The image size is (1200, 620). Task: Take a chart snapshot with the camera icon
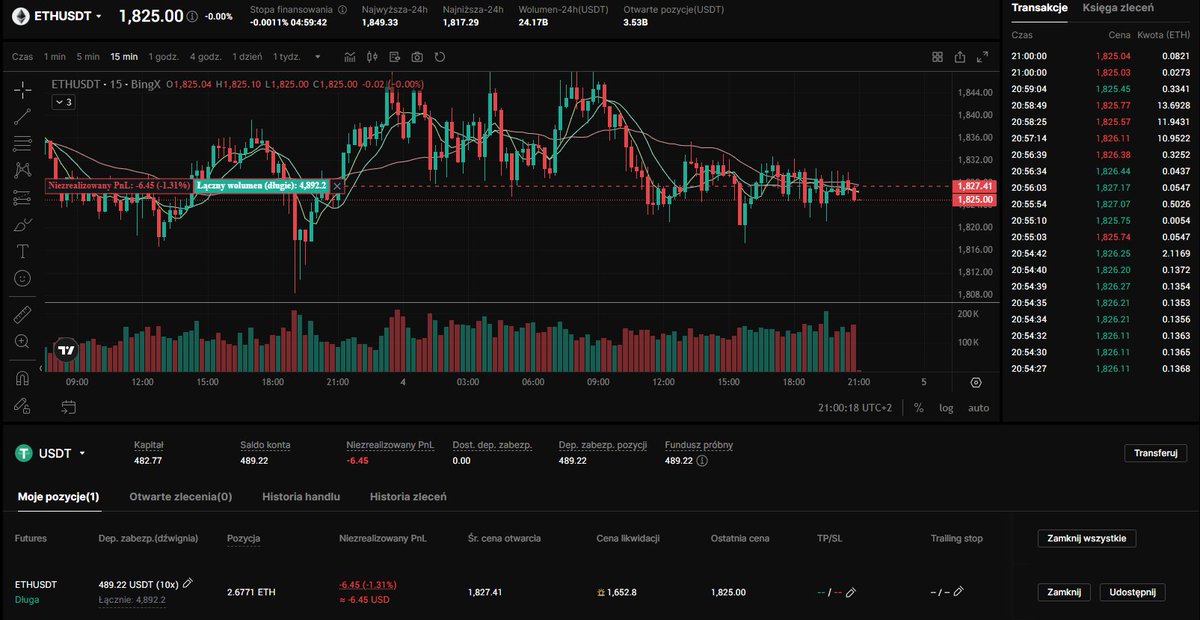coord(417,57)
